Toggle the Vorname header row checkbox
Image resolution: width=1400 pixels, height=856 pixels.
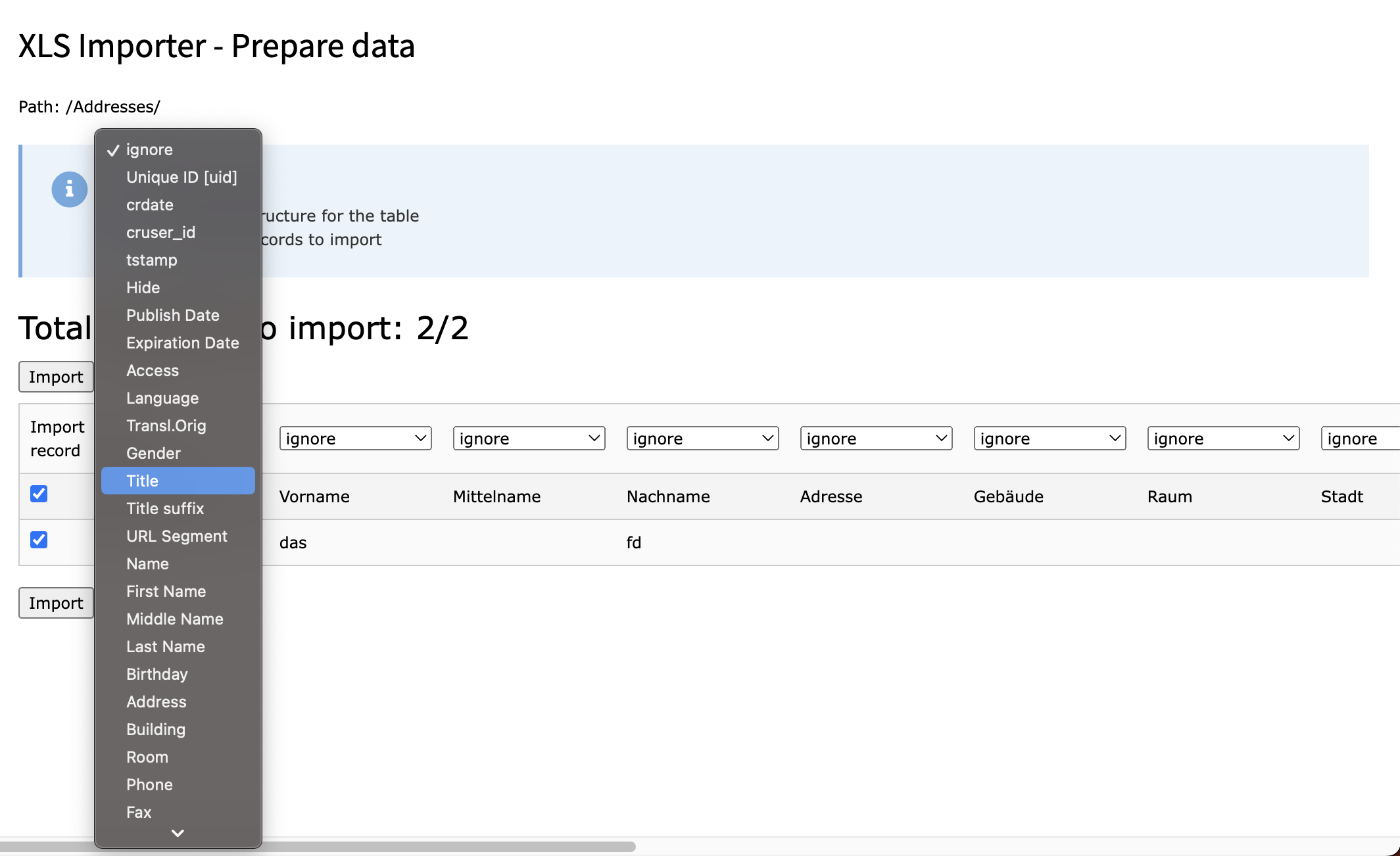39,494
